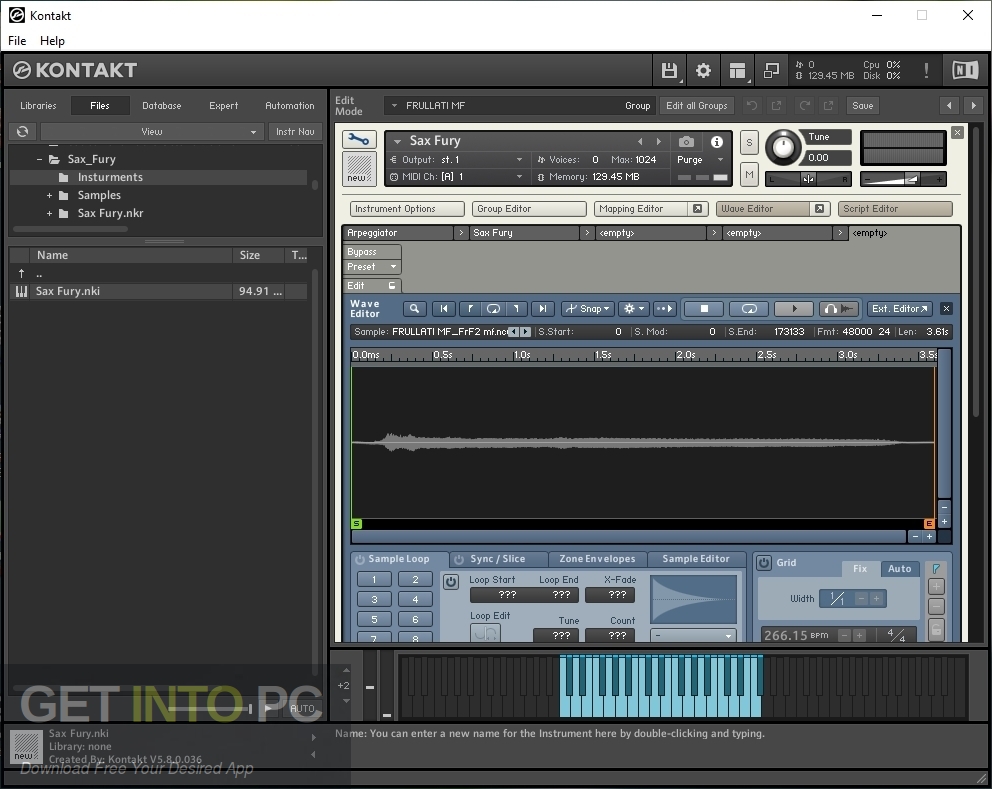
Task: Show instrument info icon
Action: tap(716, 142)
